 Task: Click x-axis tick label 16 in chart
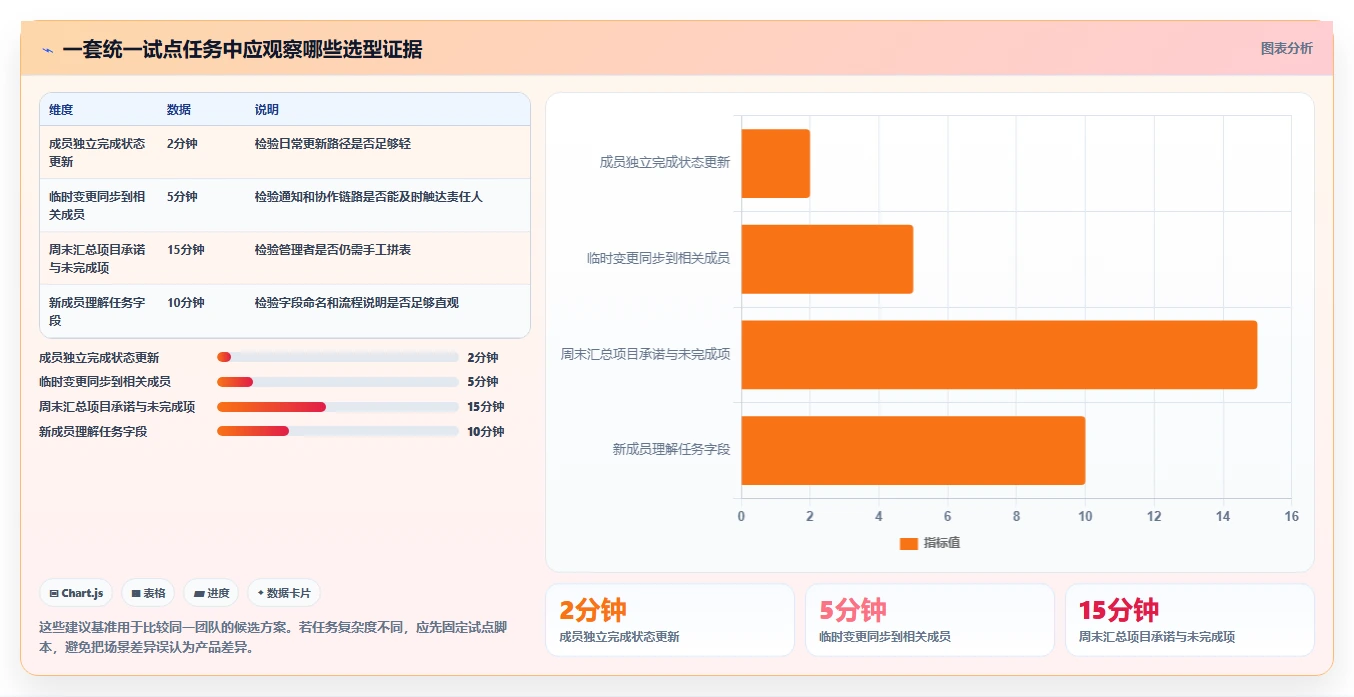pyautogui.click(x=1291, y=516)
